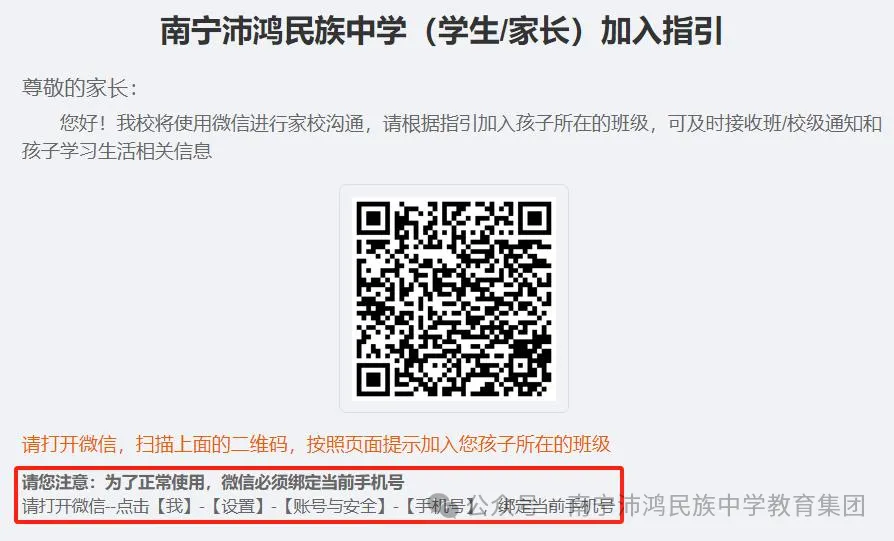
Task: Click the text 请打开微信--点击 in the red box
Action: 86,506
